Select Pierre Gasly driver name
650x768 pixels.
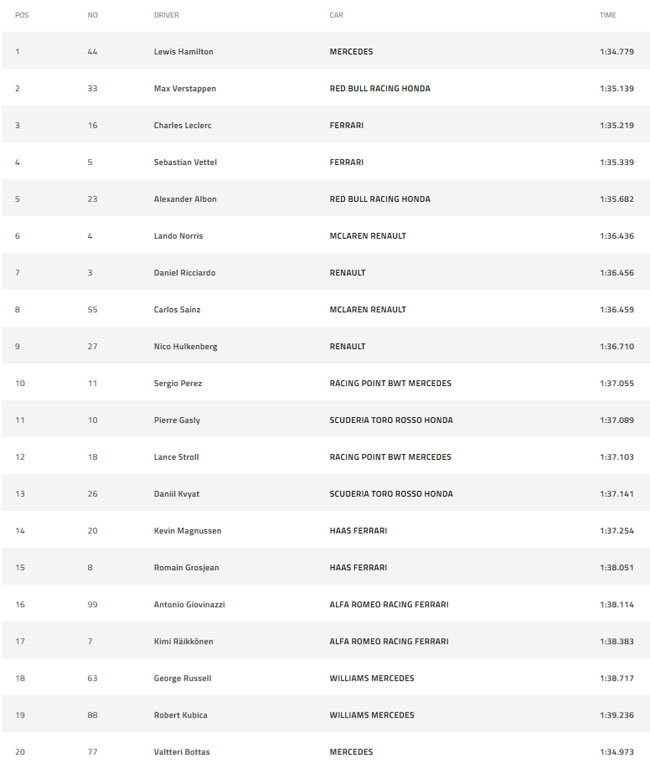click(x=177, y=420)
